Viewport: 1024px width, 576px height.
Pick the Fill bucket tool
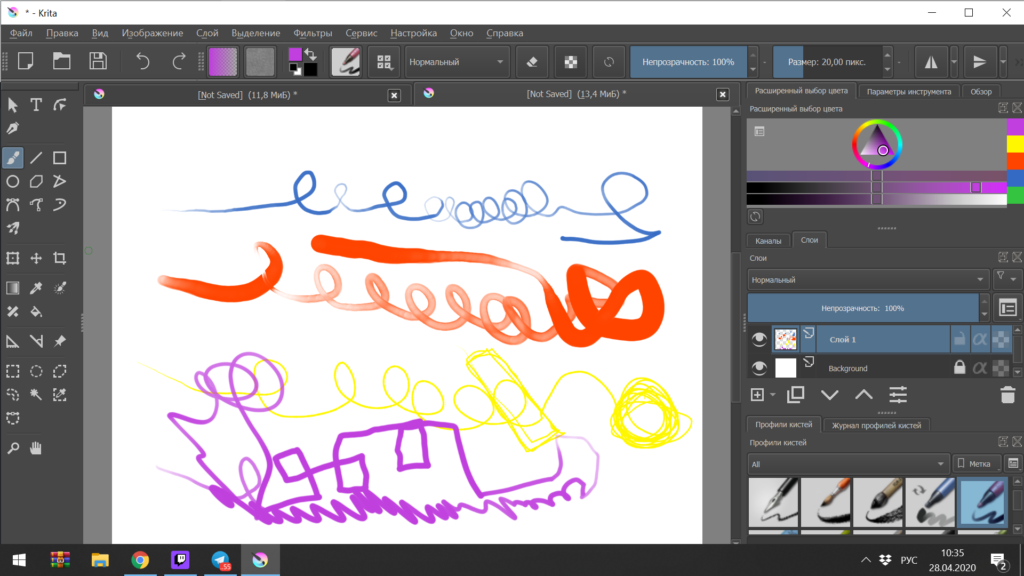(x=36, y=311)
